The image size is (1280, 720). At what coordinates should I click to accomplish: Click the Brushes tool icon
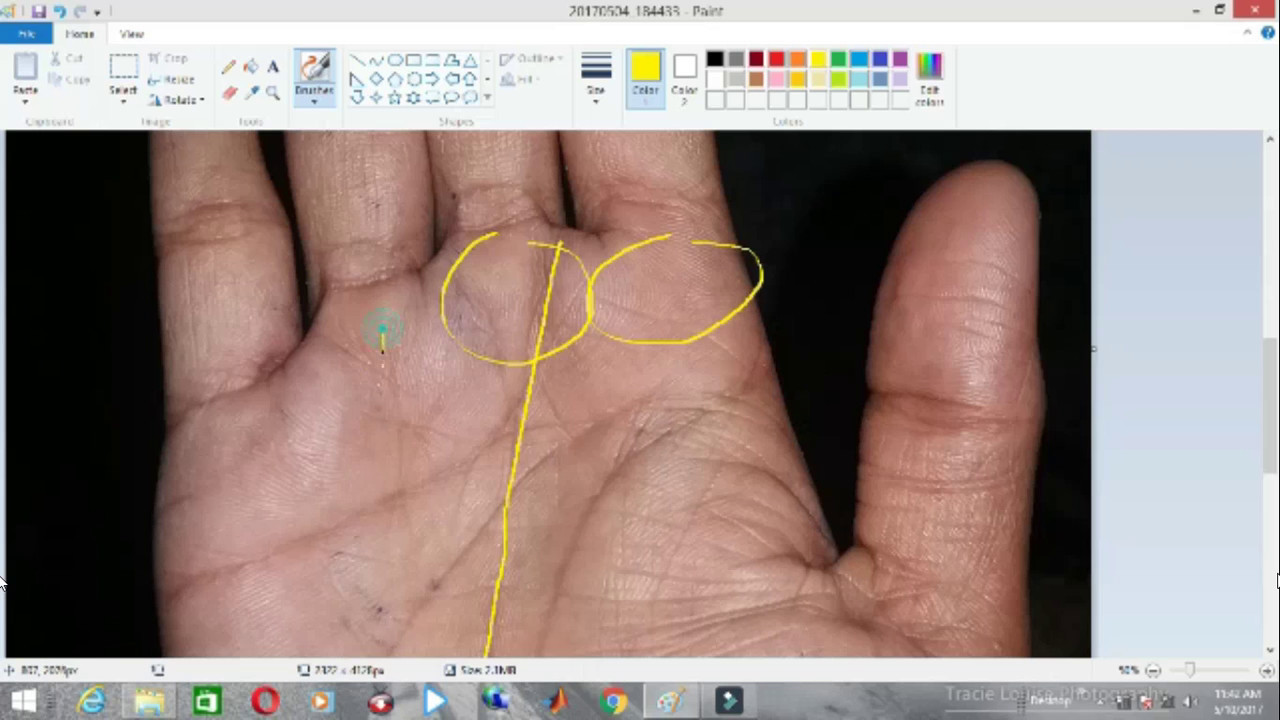coord(314,68)
